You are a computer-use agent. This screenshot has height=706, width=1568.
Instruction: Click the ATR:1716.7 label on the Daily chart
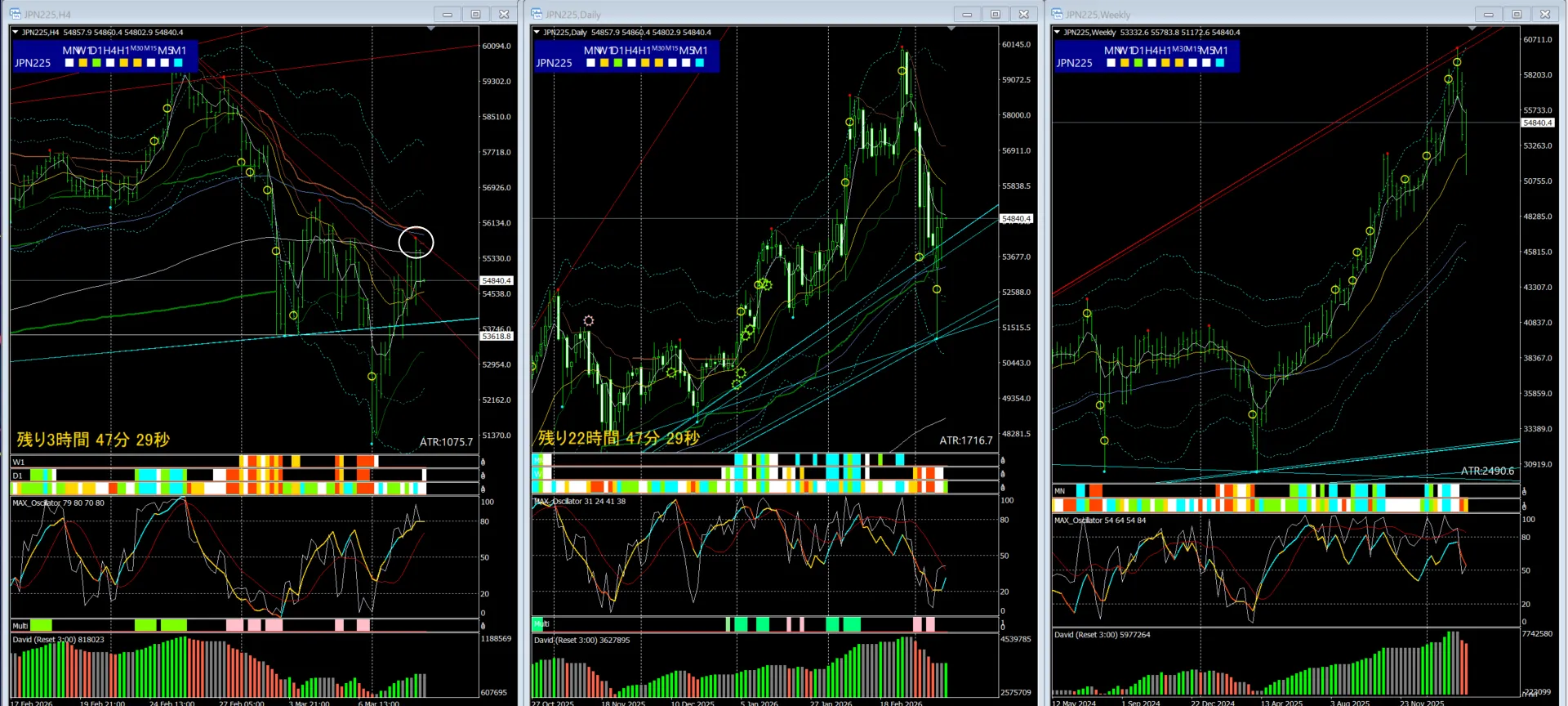coord(966,440)
